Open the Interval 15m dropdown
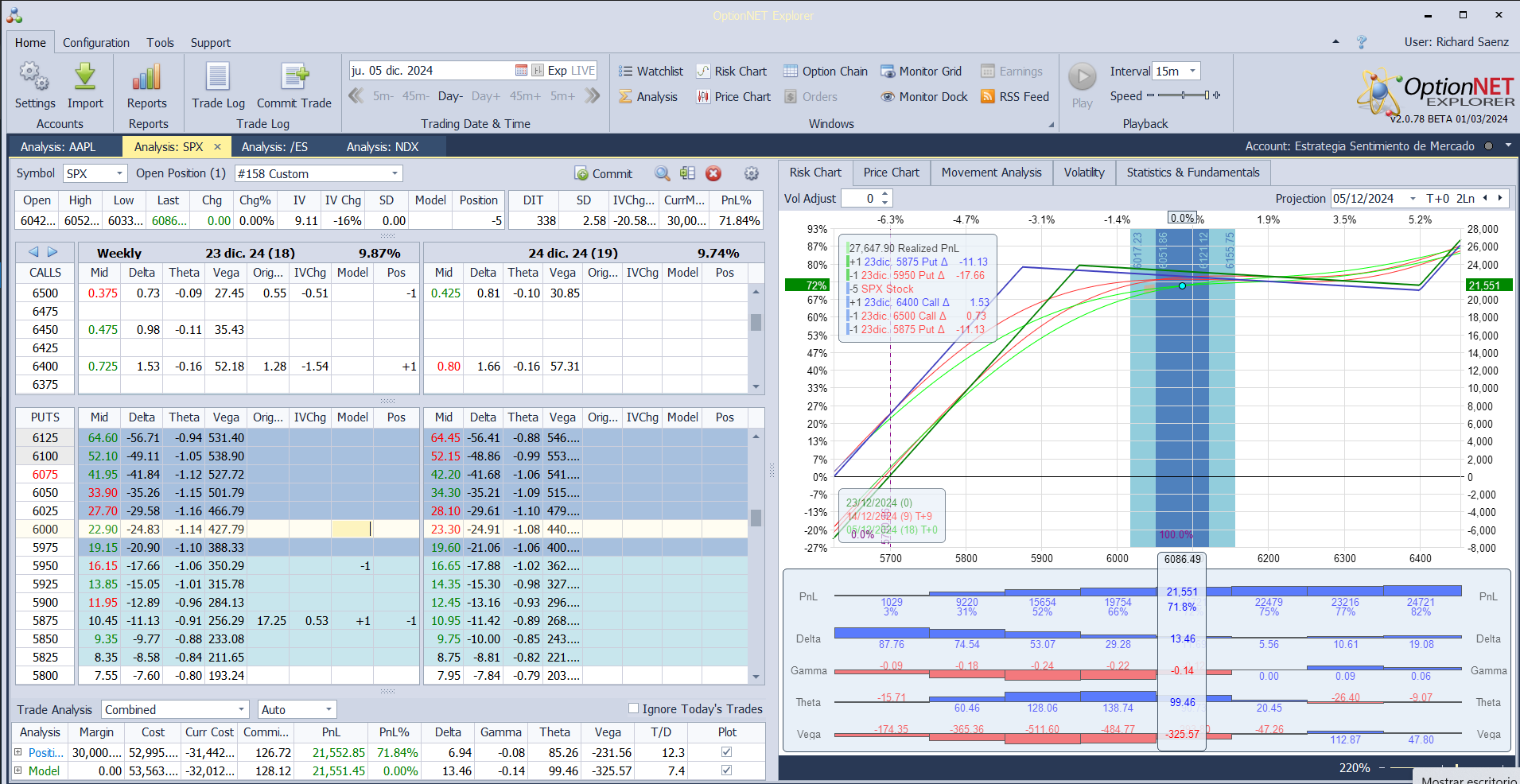The width and height of the screenshot is (1520, 784). 1192,71
